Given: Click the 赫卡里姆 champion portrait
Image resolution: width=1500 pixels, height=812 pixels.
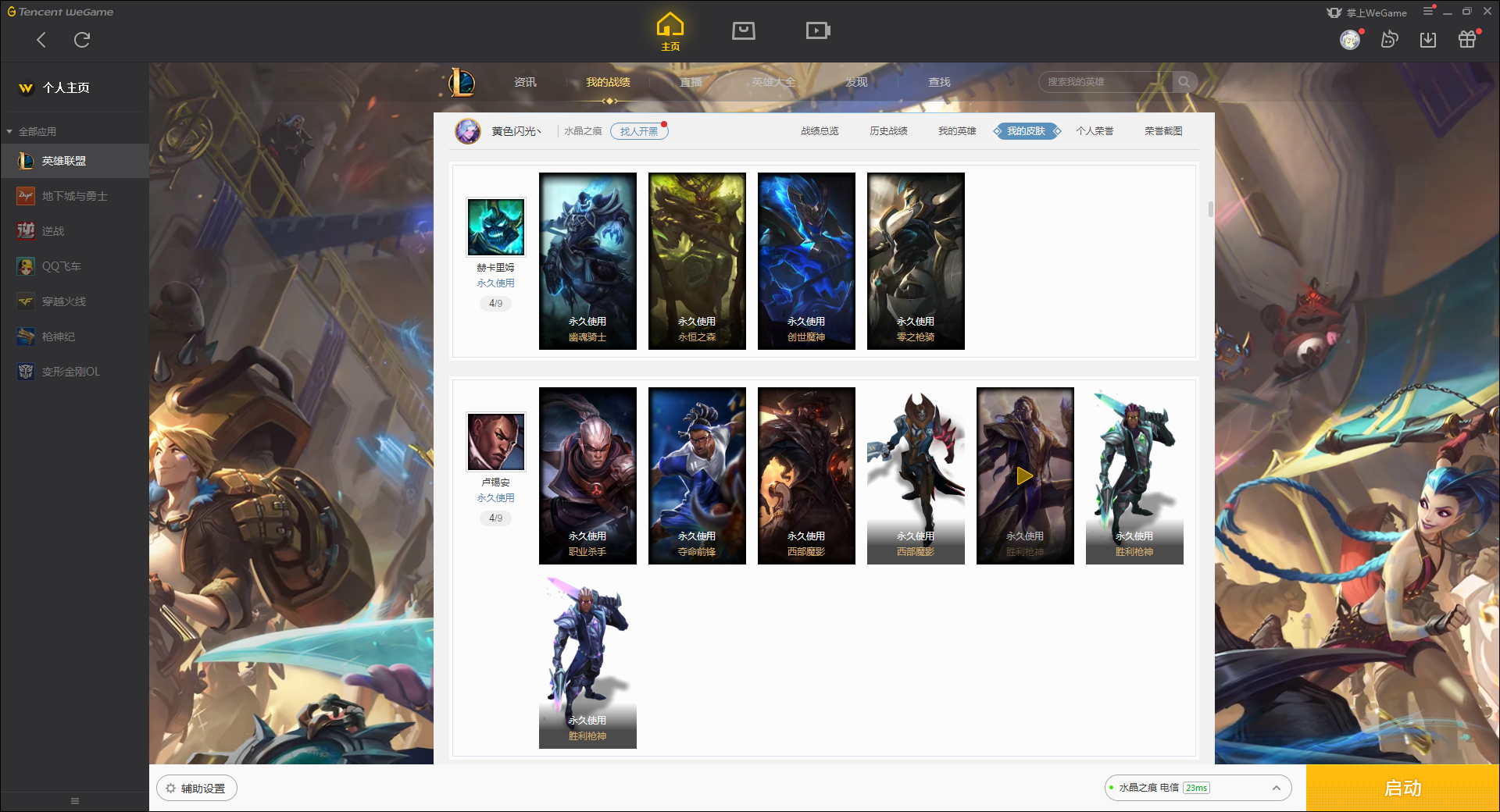Looking at the screenshot, I should (x=496, y=227).
